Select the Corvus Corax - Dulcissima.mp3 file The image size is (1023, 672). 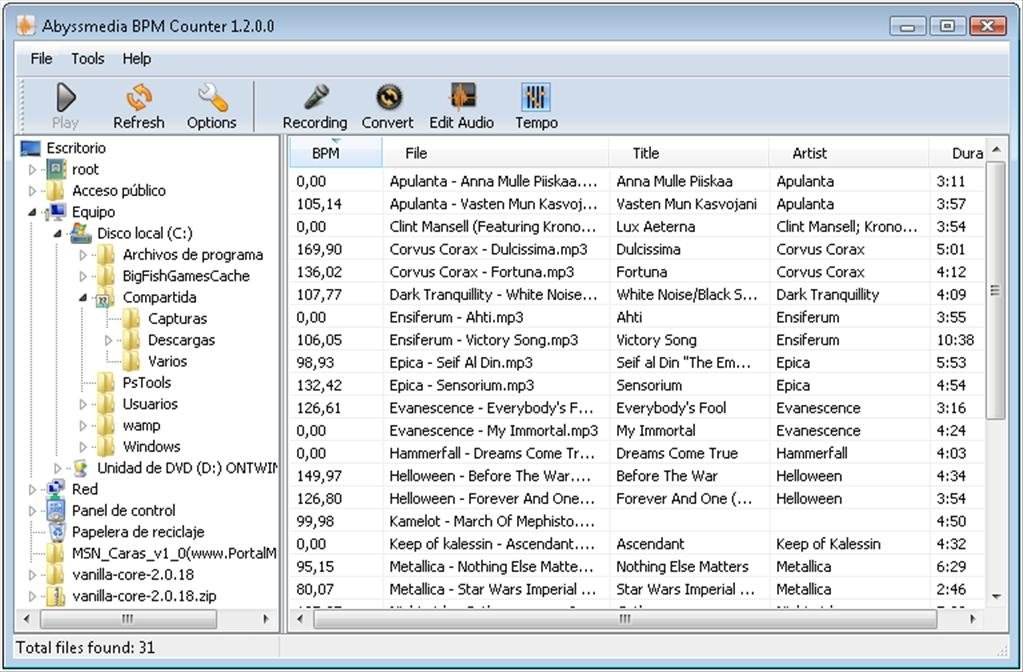pyautogui.click(x=489, y=249)
